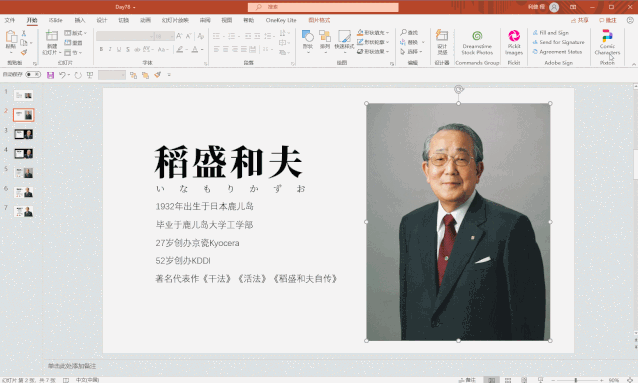Screen dimensions: 638x383
Task: Launch Dreamstime Stock Photos add-in
Action: (477, 42)
